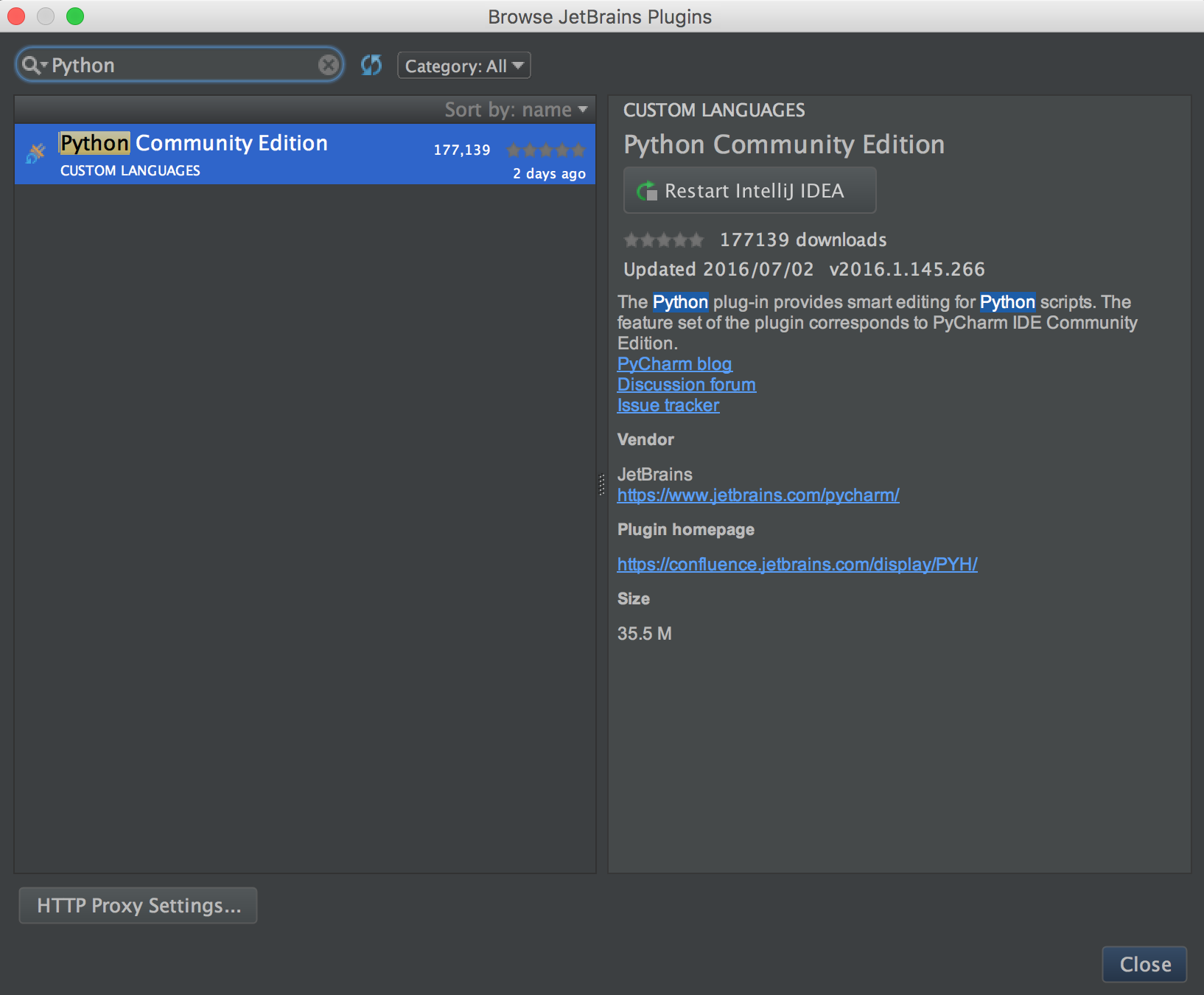Click the refresh plugin list icon
Image resolution: width=1204 pixels, height=995 pixels.
[x=371, y=65]
